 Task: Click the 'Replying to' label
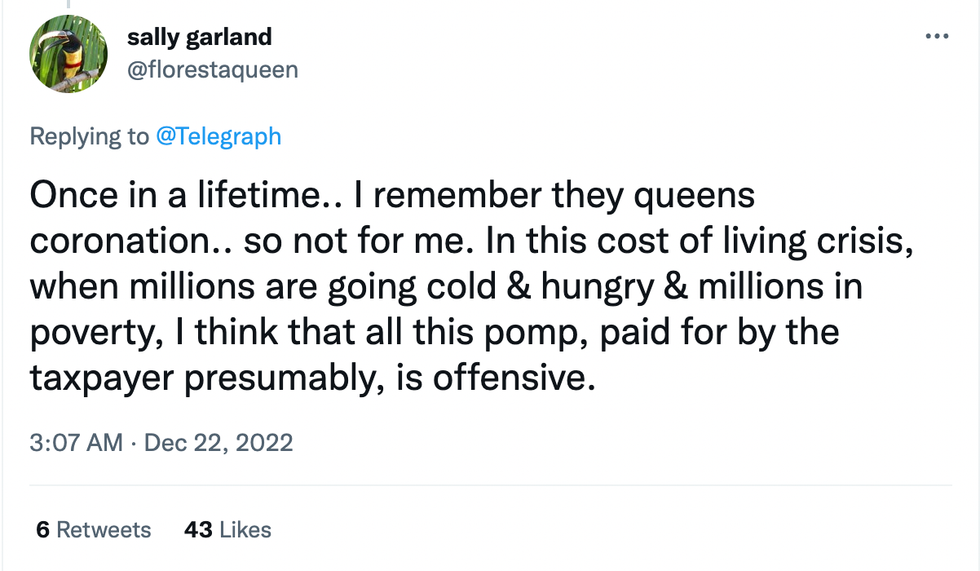pyautogui.click(x=89, y=136)
